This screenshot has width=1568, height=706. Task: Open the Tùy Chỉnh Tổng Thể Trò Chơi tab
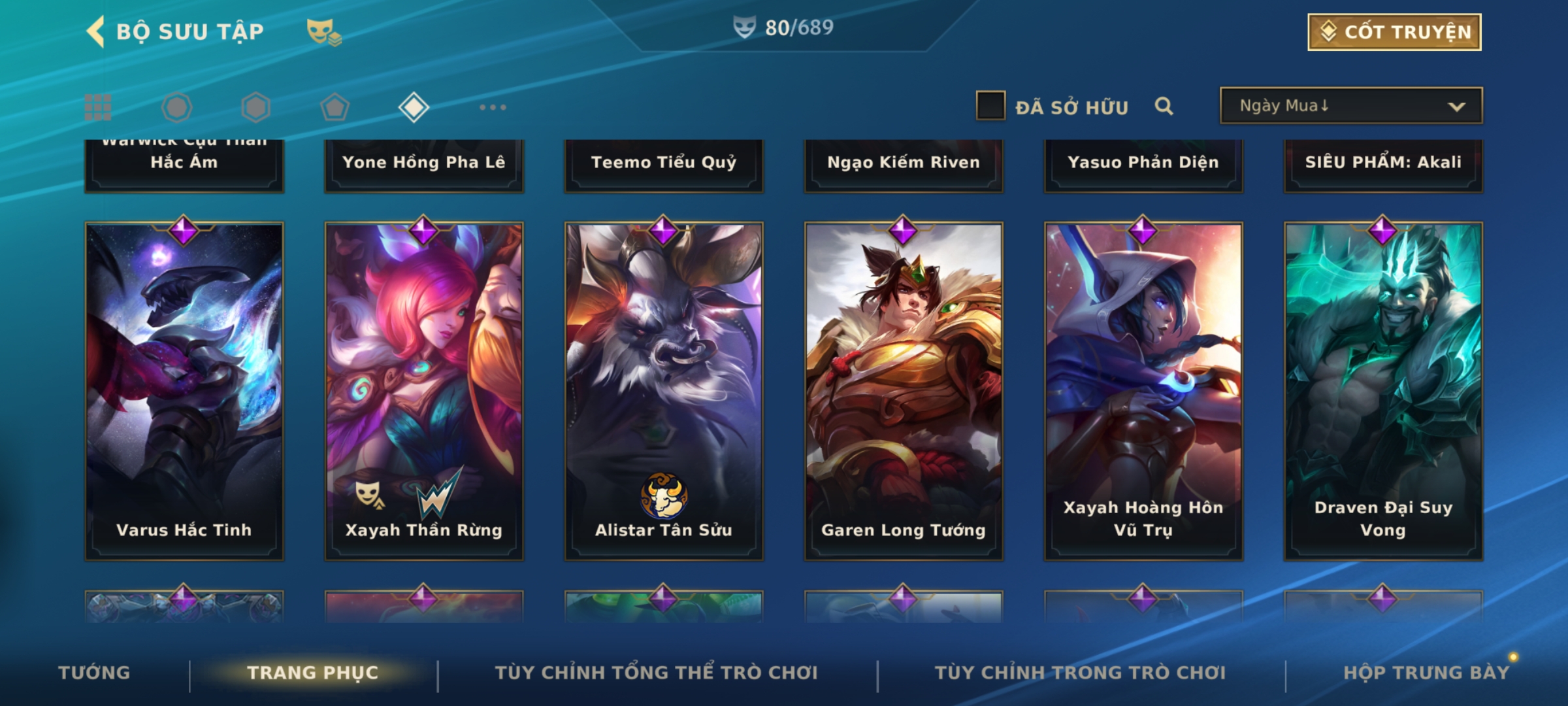(656, 673)
